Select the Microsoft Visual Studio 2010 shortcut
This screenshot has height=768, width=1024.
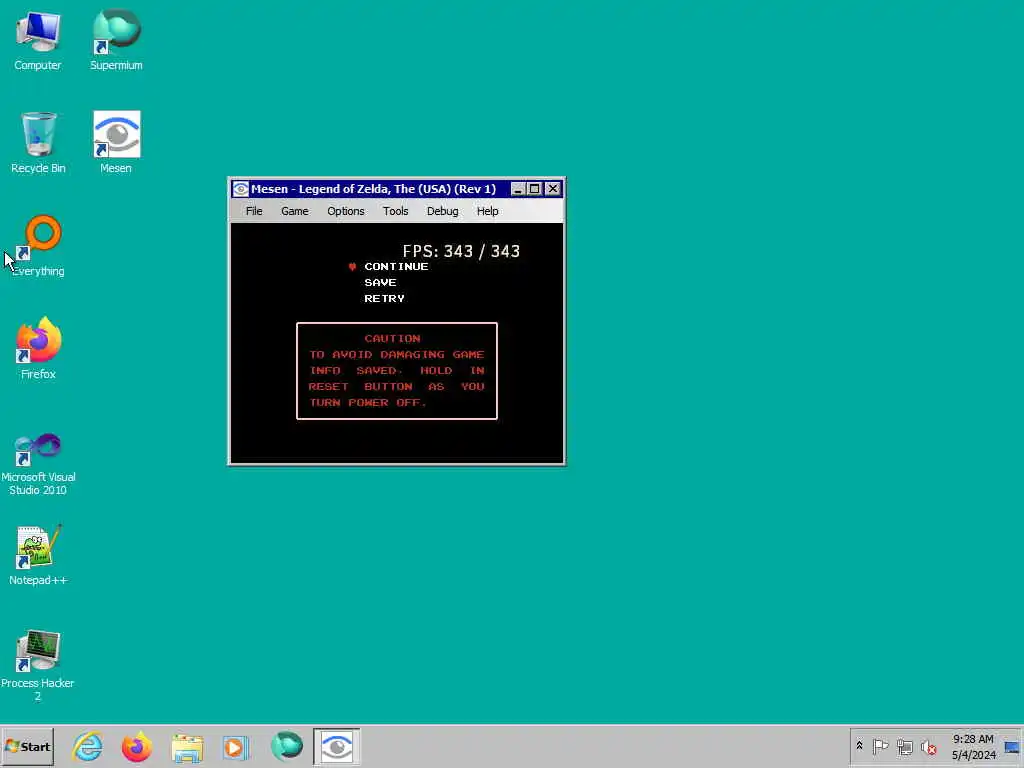coord(38,464)
